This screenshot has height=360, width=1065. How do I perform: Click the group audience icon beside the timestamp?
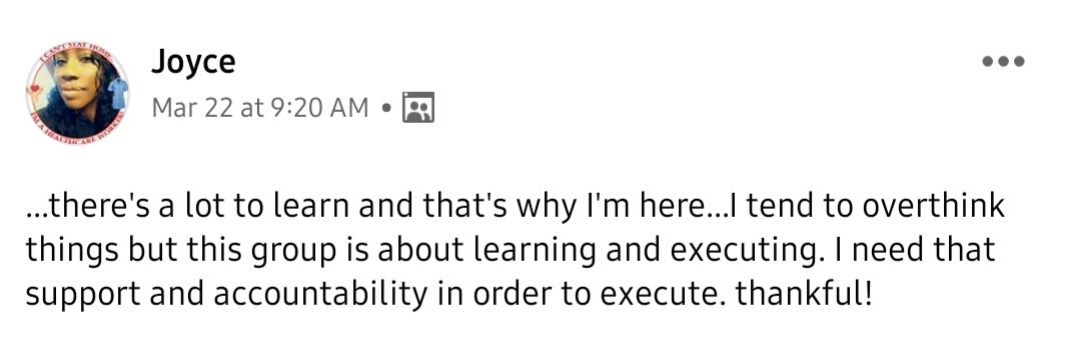tap(418, 107)
